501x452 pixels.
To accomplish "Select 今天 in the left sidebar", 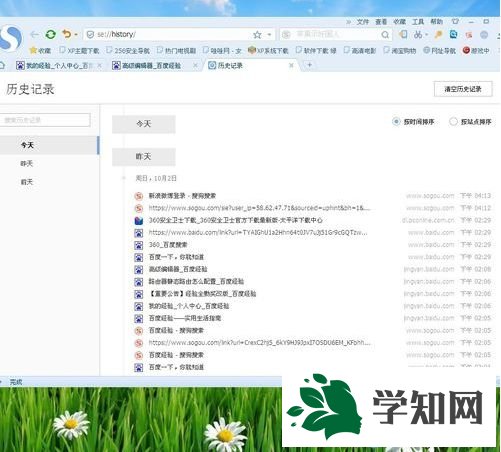I will tap(49, 145).
